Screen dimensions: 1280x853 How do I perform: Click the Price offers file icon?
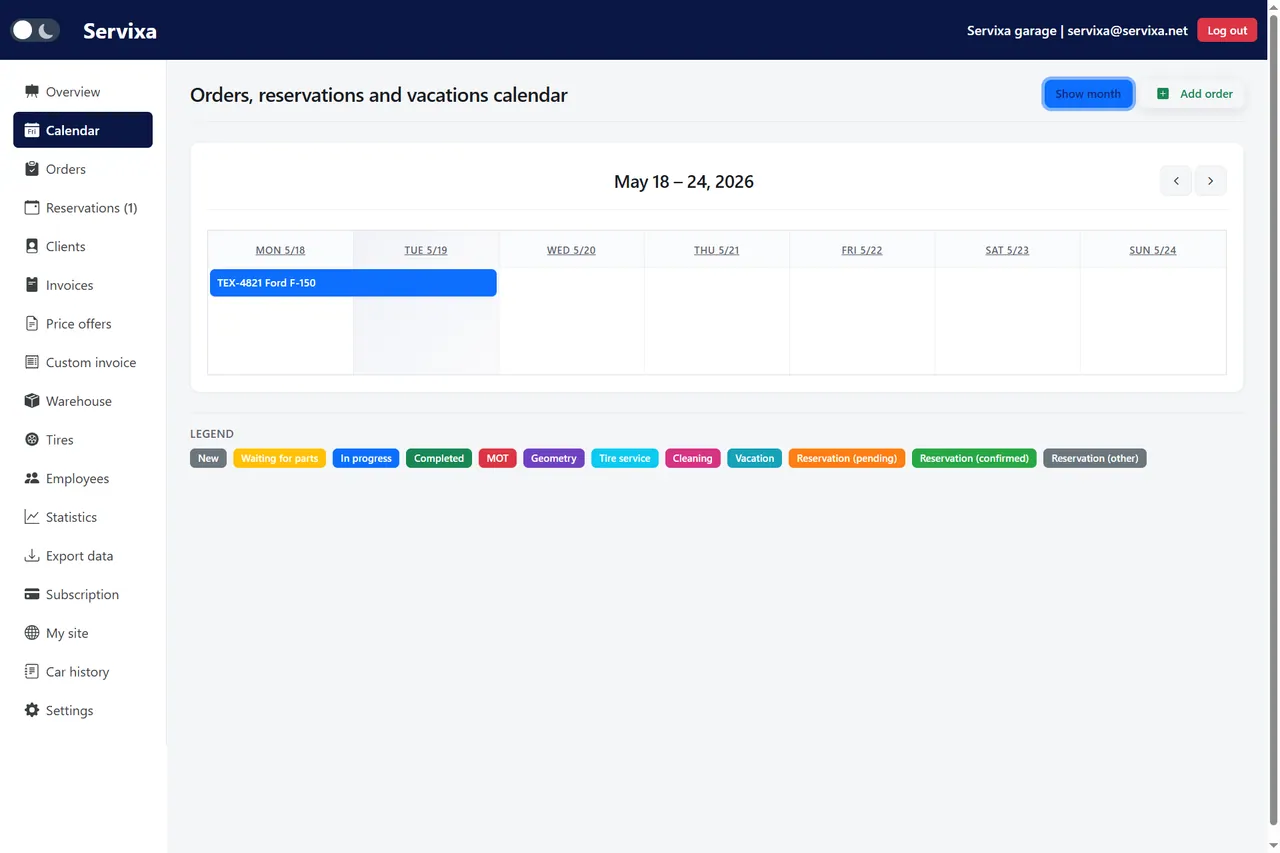(32, 324)
